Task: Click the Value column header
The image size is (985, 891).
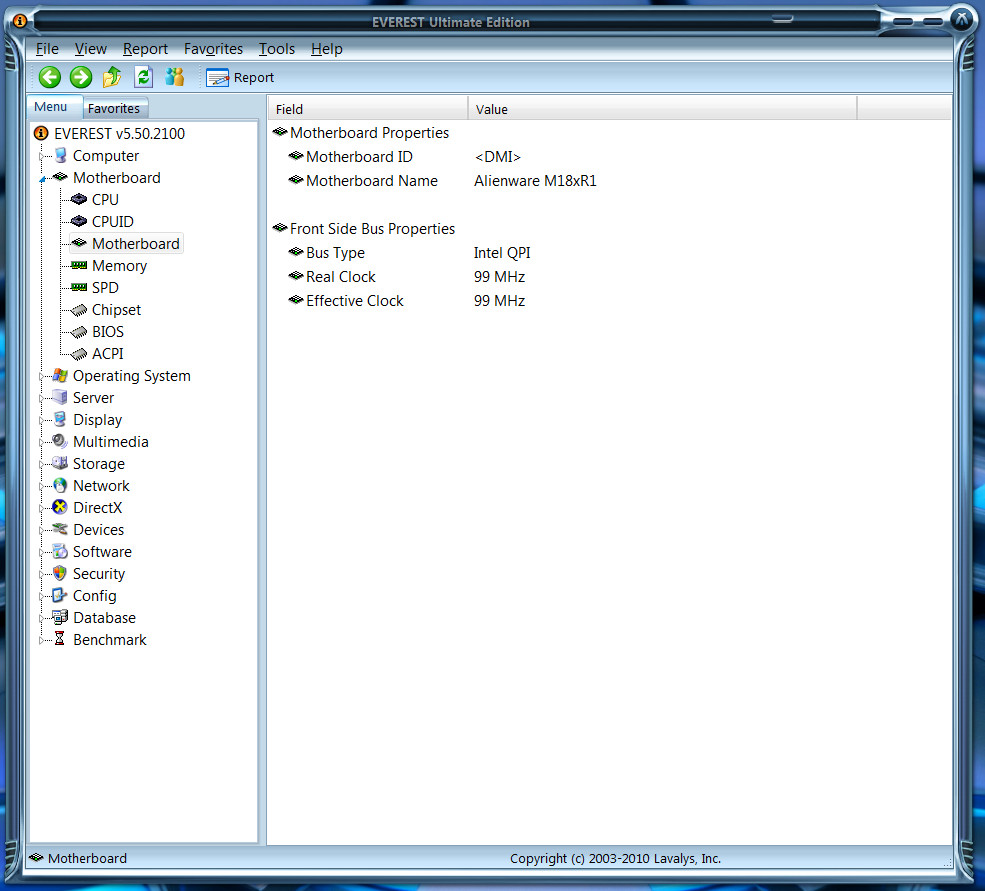Action: tap(661, 109)
